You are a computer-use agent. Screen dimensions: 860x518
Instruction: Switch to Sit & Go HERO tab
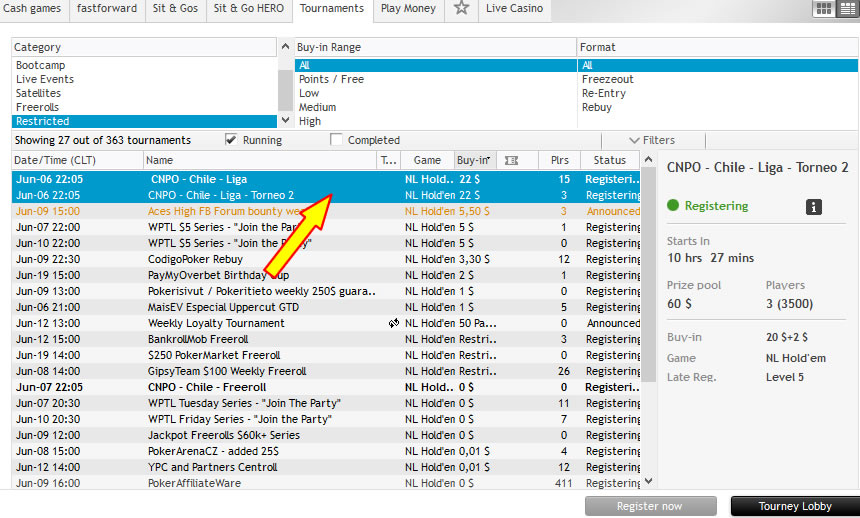249,8
